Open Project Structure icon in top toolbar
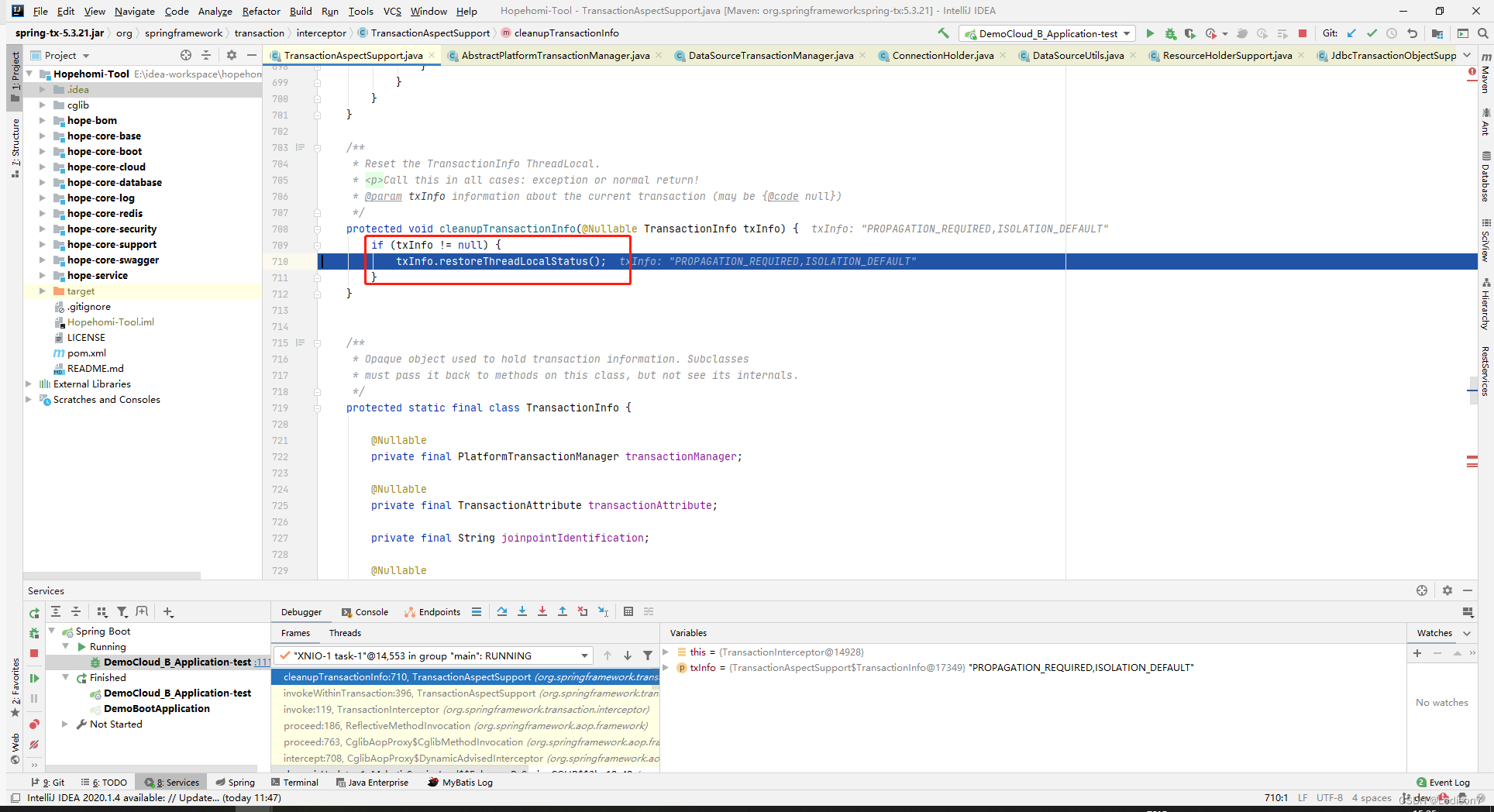Screen dimensions: 1494x812 pyautogui.click(x=1437, y=33)
